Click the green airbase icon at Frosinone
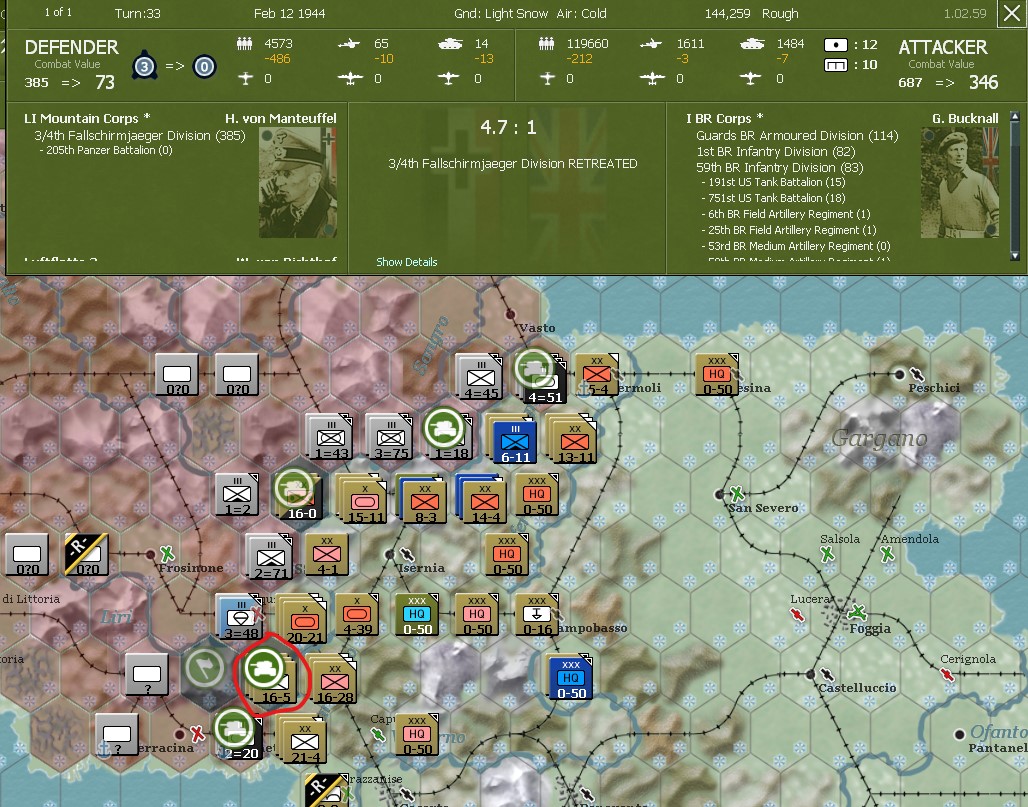 (x=167, y=553)
